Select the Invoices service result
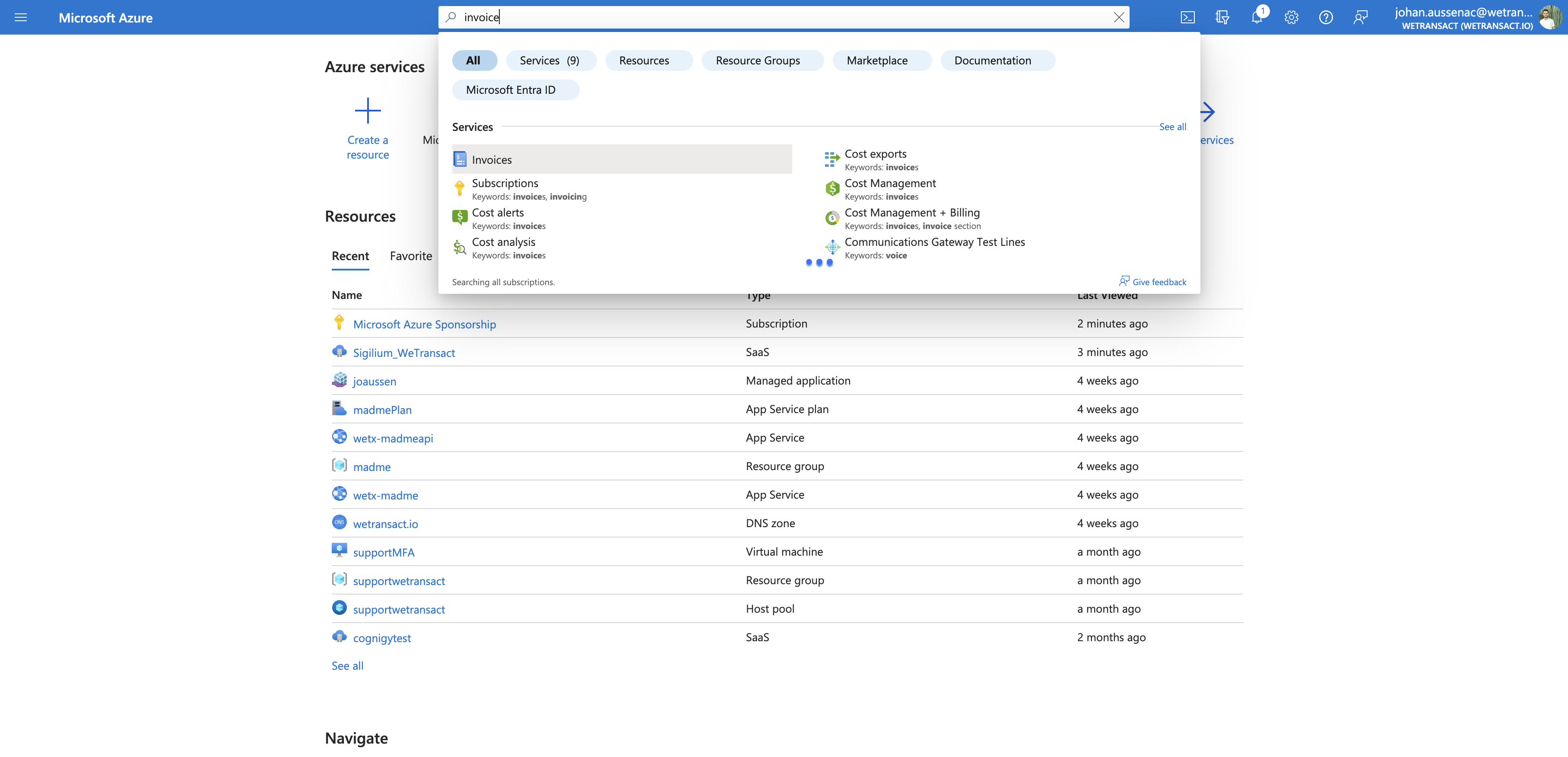Screen dimensions: 1568x757 622,159
